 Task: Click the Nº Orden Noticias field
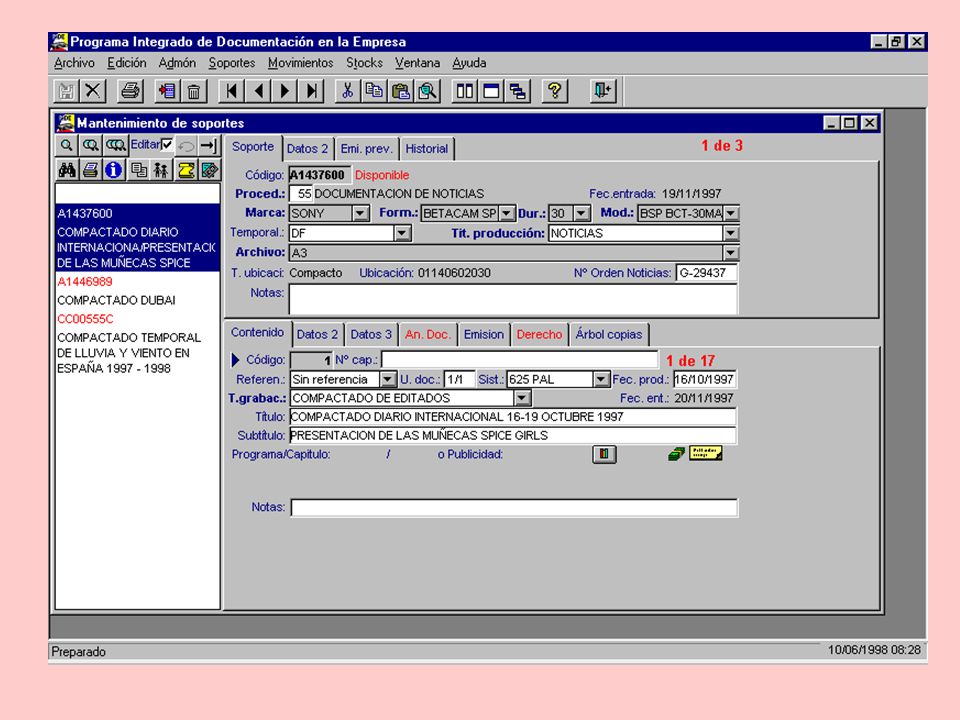click(x=707, y=273)
